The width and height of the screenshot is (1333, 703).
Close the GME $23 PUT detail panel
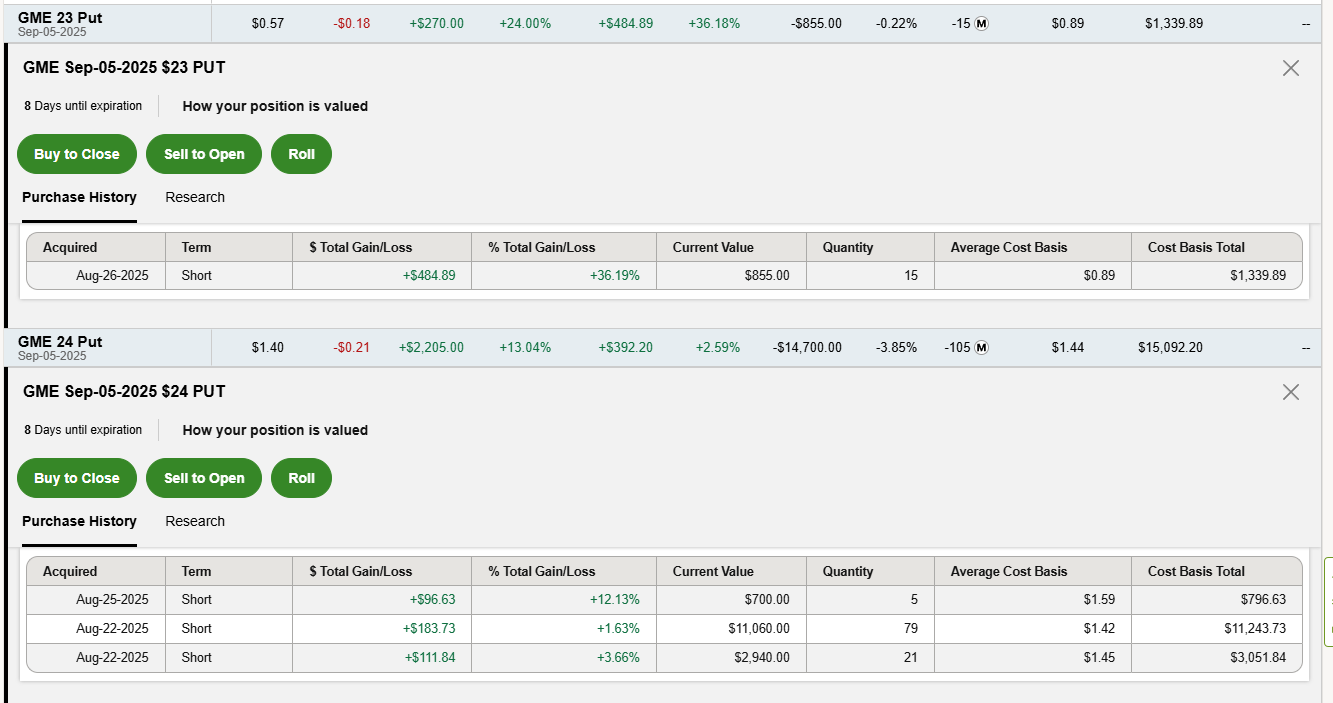(1291, 68)
